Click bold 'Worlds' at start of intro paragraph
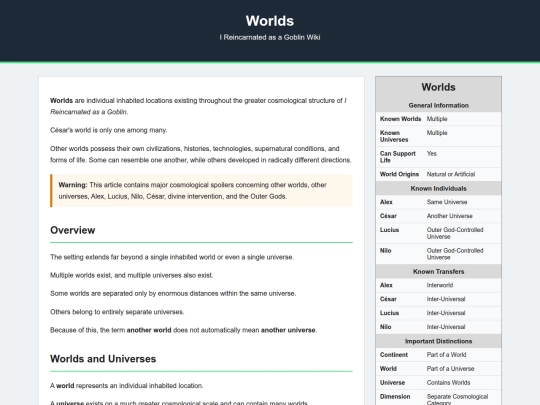The width and height of the screenshot is (540, 405). point(61,101)
